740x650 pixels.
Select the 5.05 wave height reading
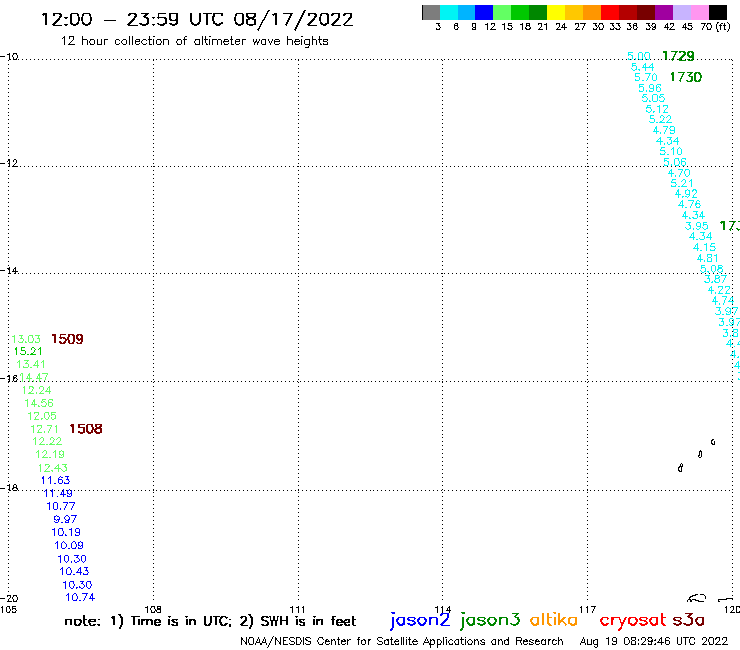click(x=653, y=98)
